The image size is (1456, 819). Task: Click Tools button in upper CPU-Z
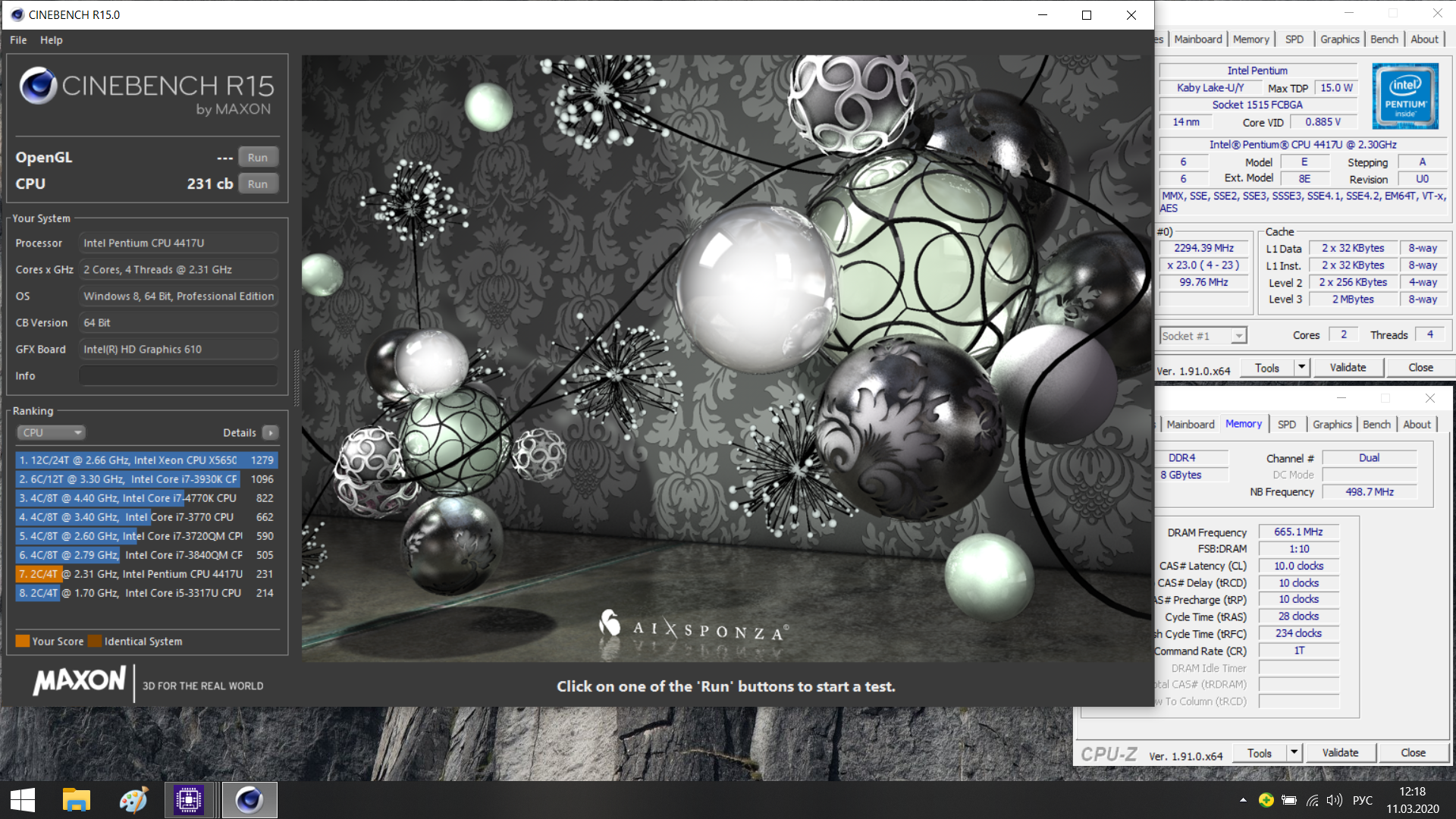tap(1267, 368)
